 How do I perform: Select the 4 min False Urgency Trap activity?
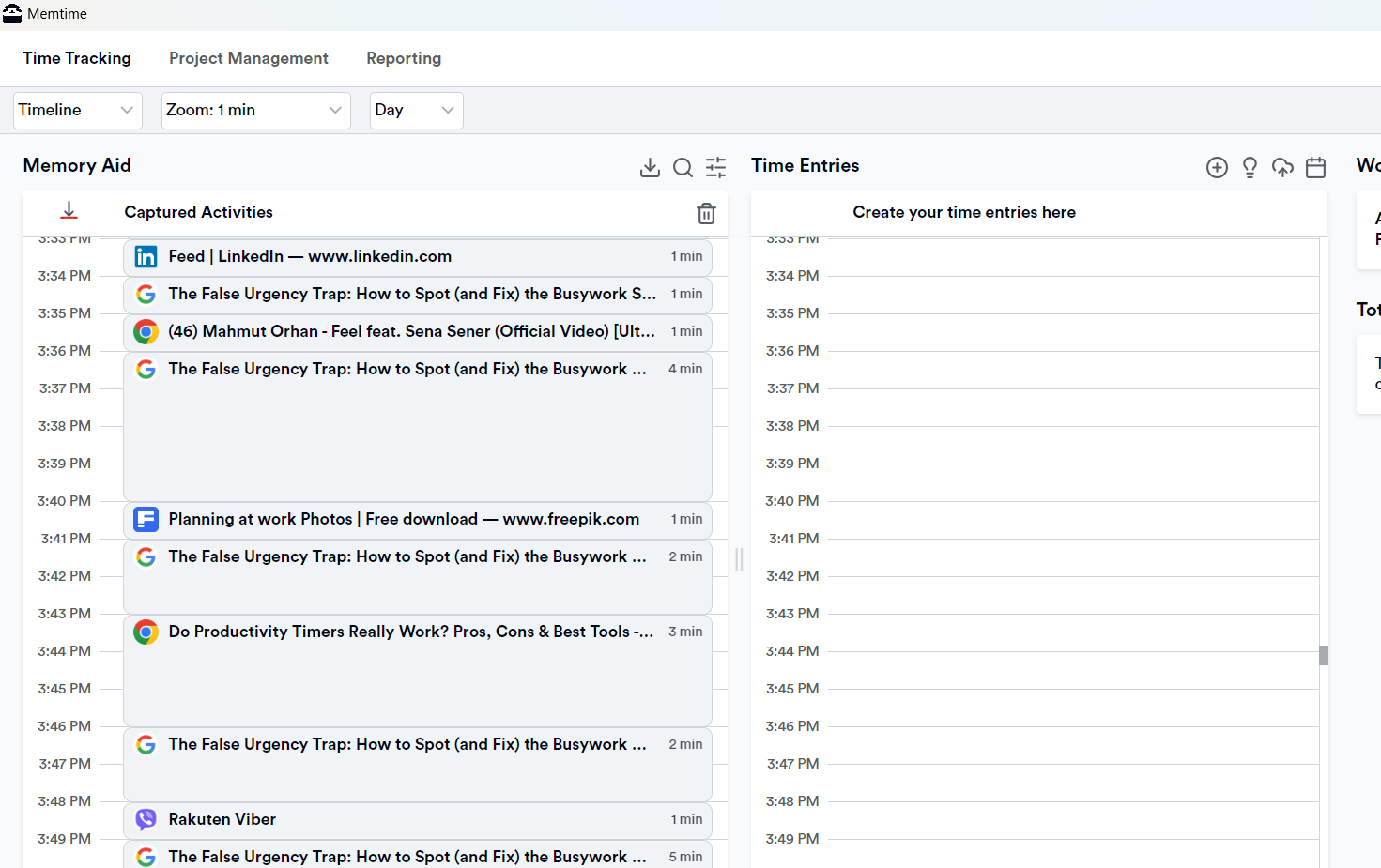[418, 426]
